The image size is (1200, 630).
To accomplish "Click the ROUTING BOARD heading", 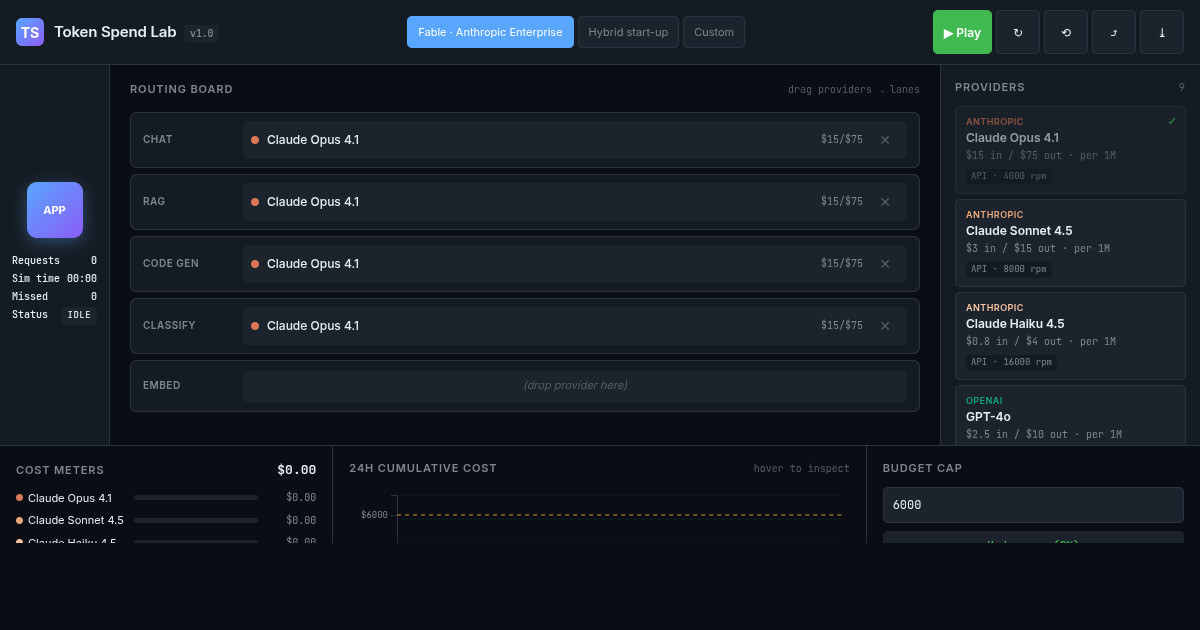I will point(181,90).
